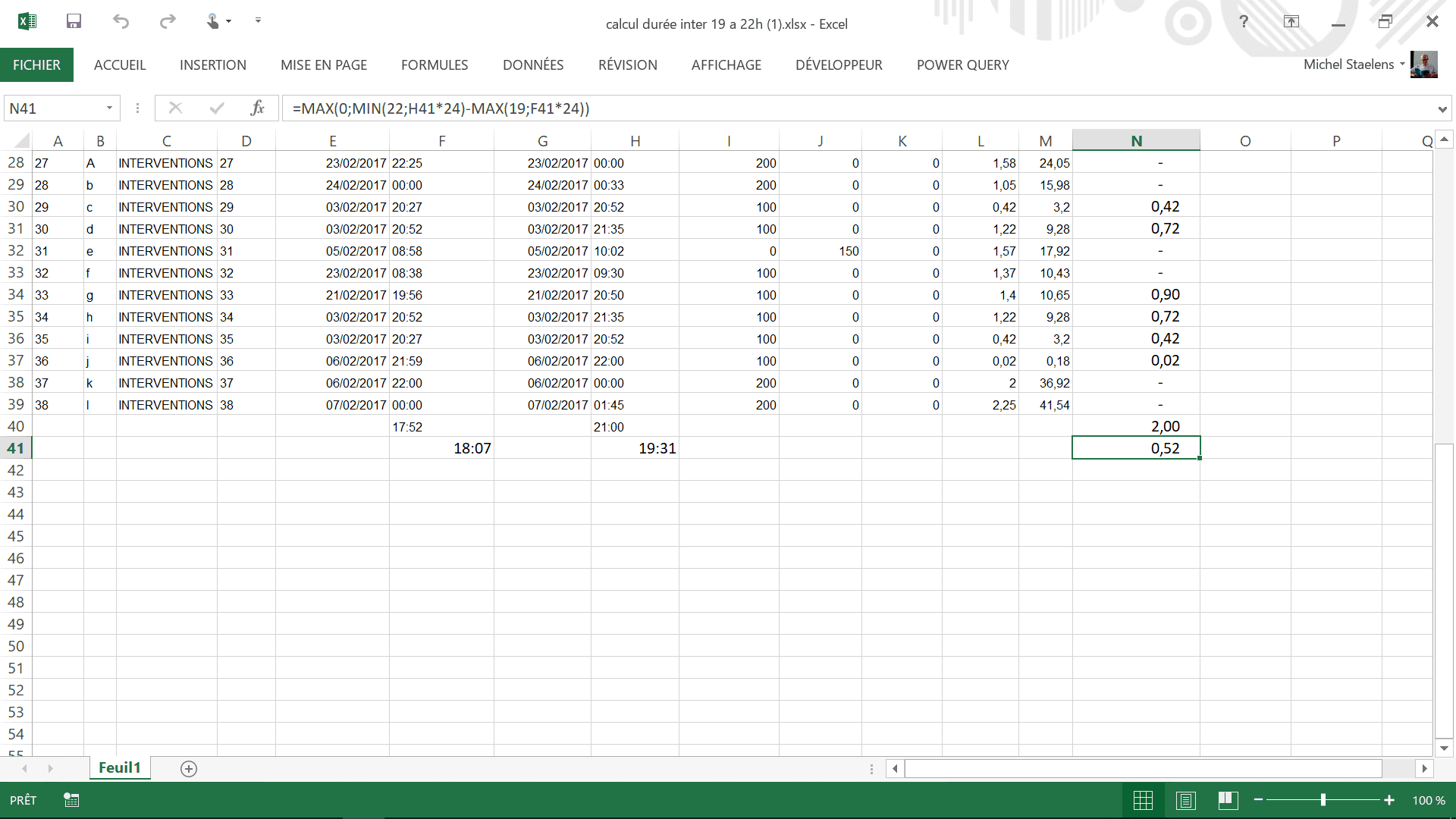Switch to Page Break Preview view
1456x819 pixels.
point(1228,800)
